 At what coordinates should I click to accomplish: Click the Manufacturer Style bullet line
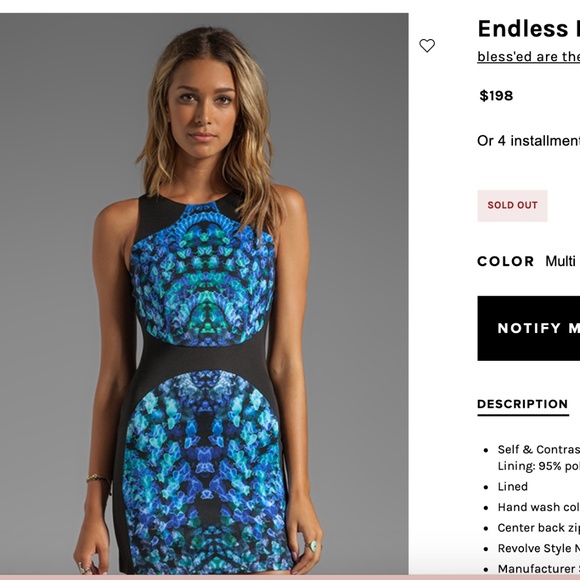click(539, 569)
